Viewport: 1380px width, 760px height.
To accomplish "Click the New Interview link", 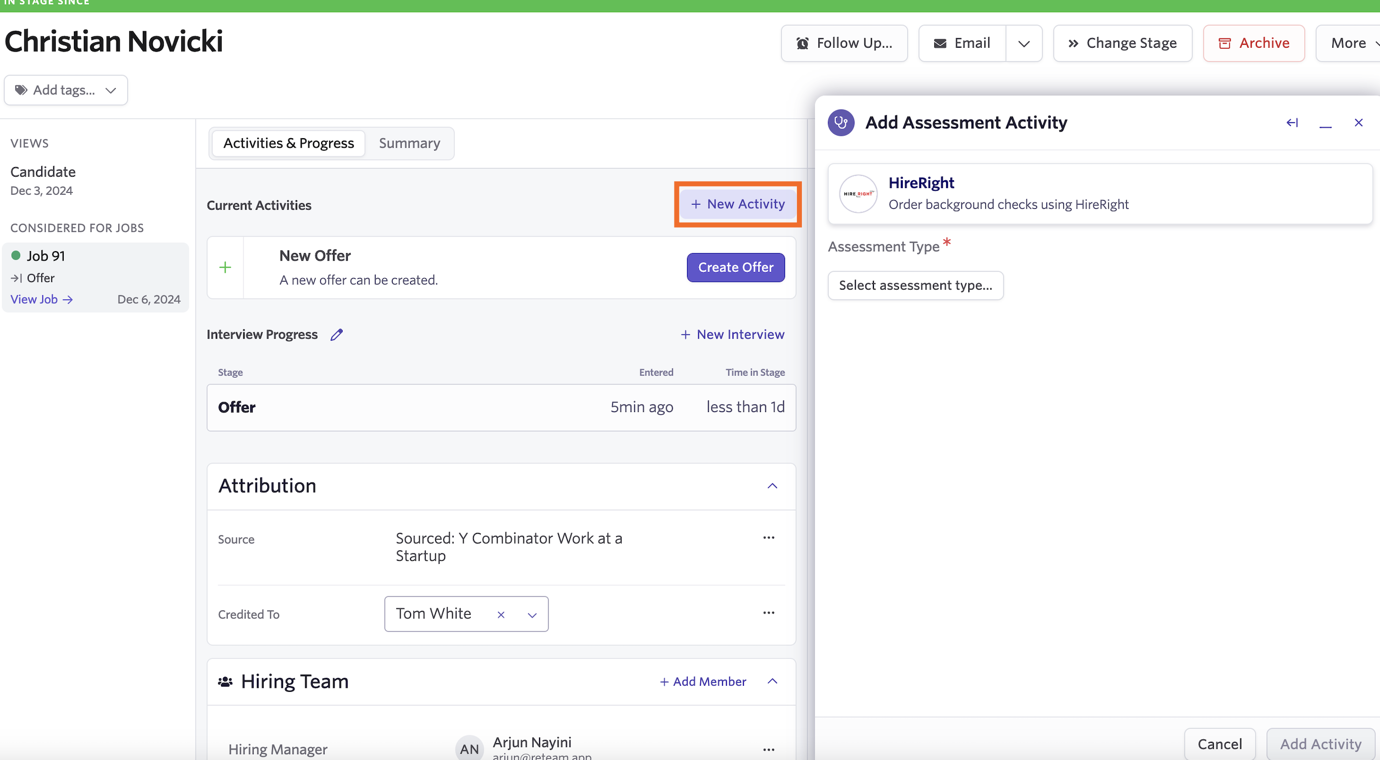I will tap(732, 335).
